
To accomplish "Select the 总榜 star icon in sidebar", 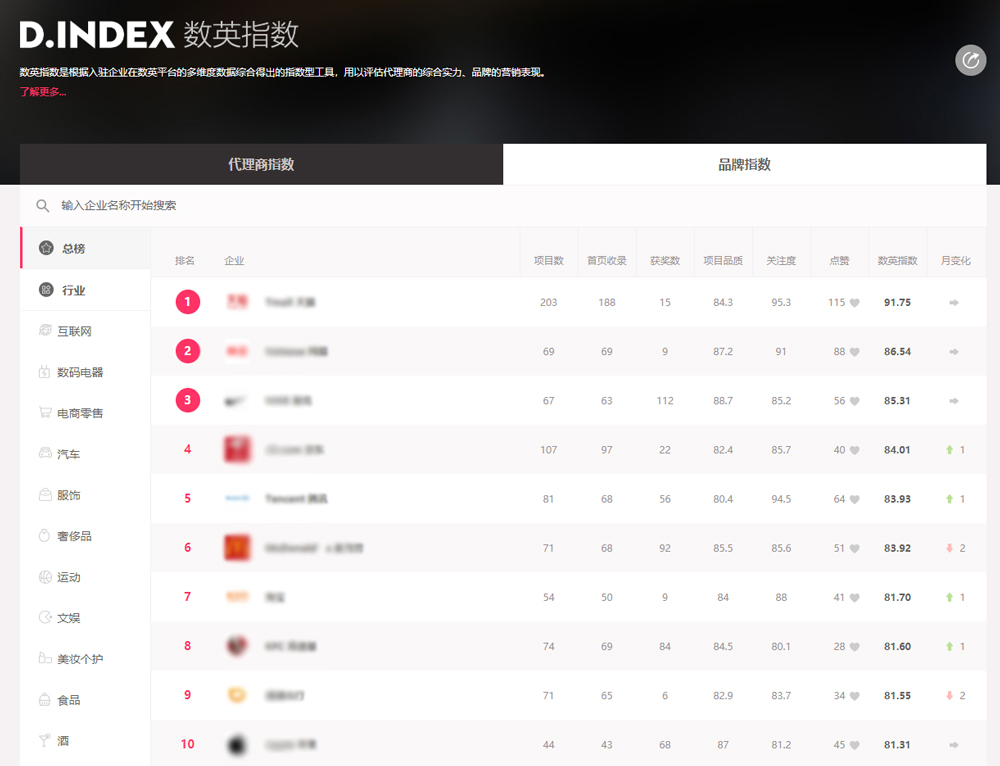I will 45,248.
